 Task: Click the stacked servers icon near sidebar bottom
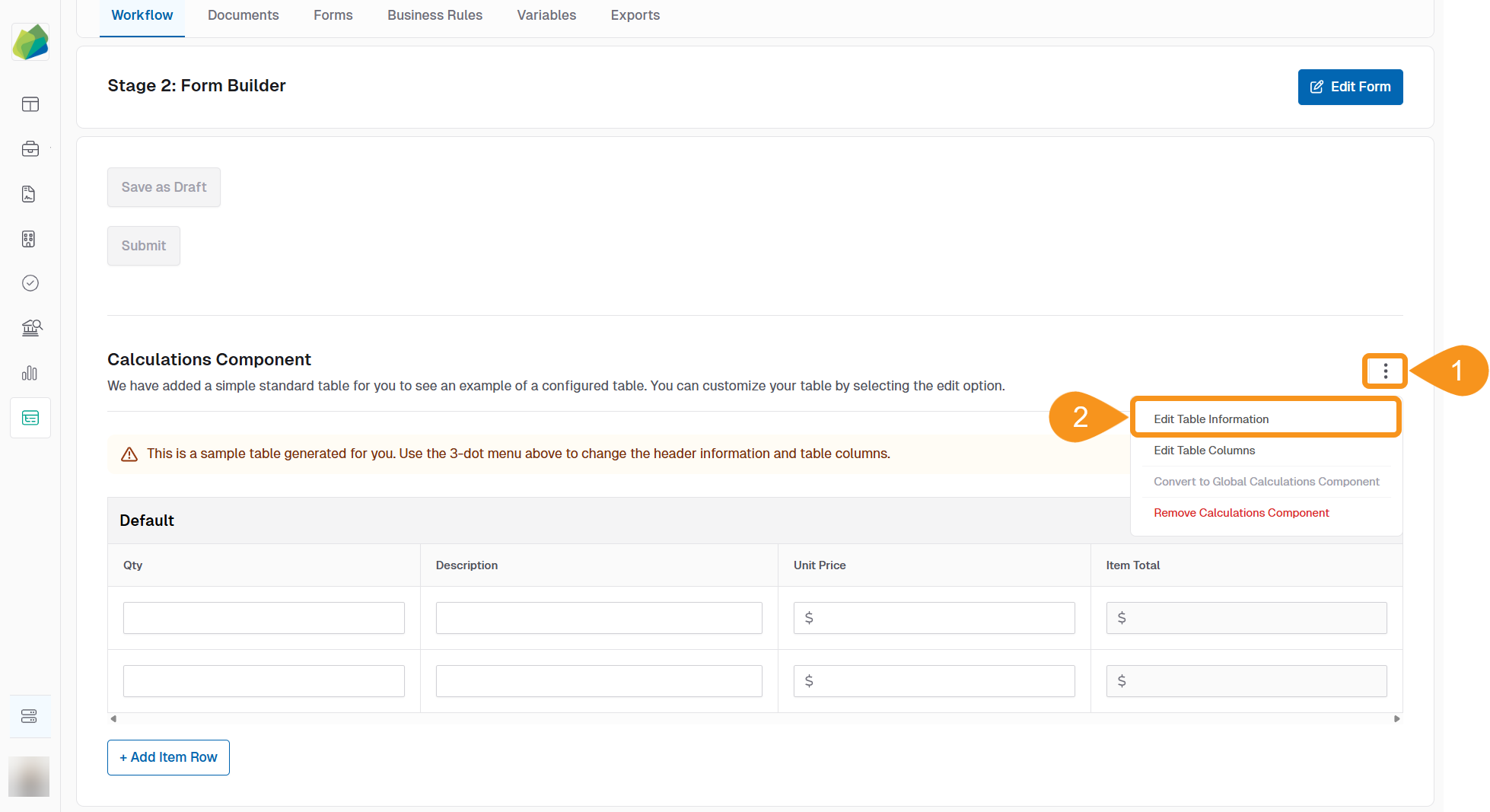point(30,715)
